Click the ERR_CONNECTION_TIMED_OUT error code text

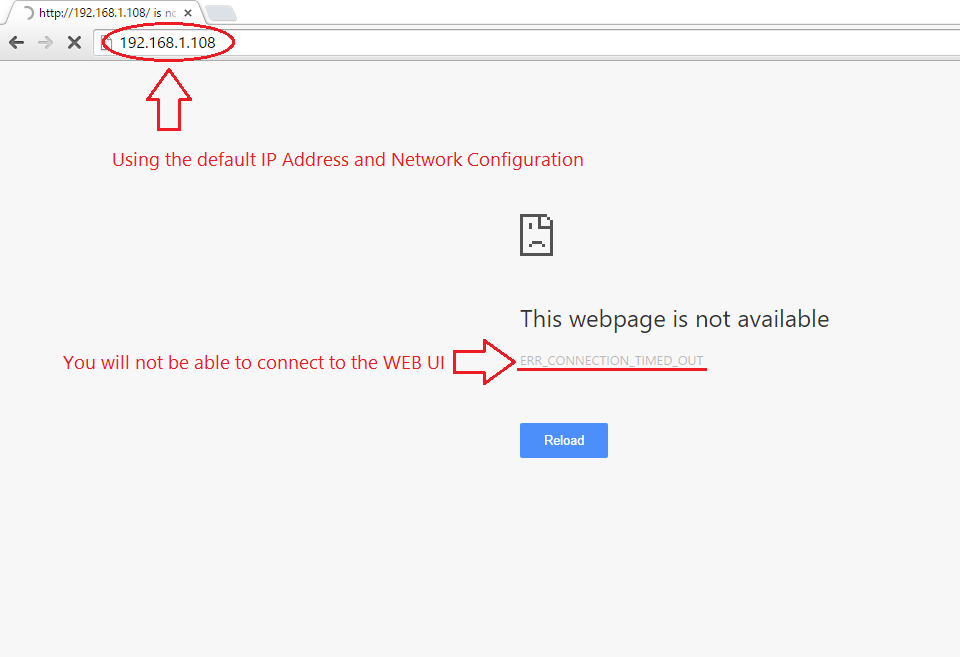612,361
